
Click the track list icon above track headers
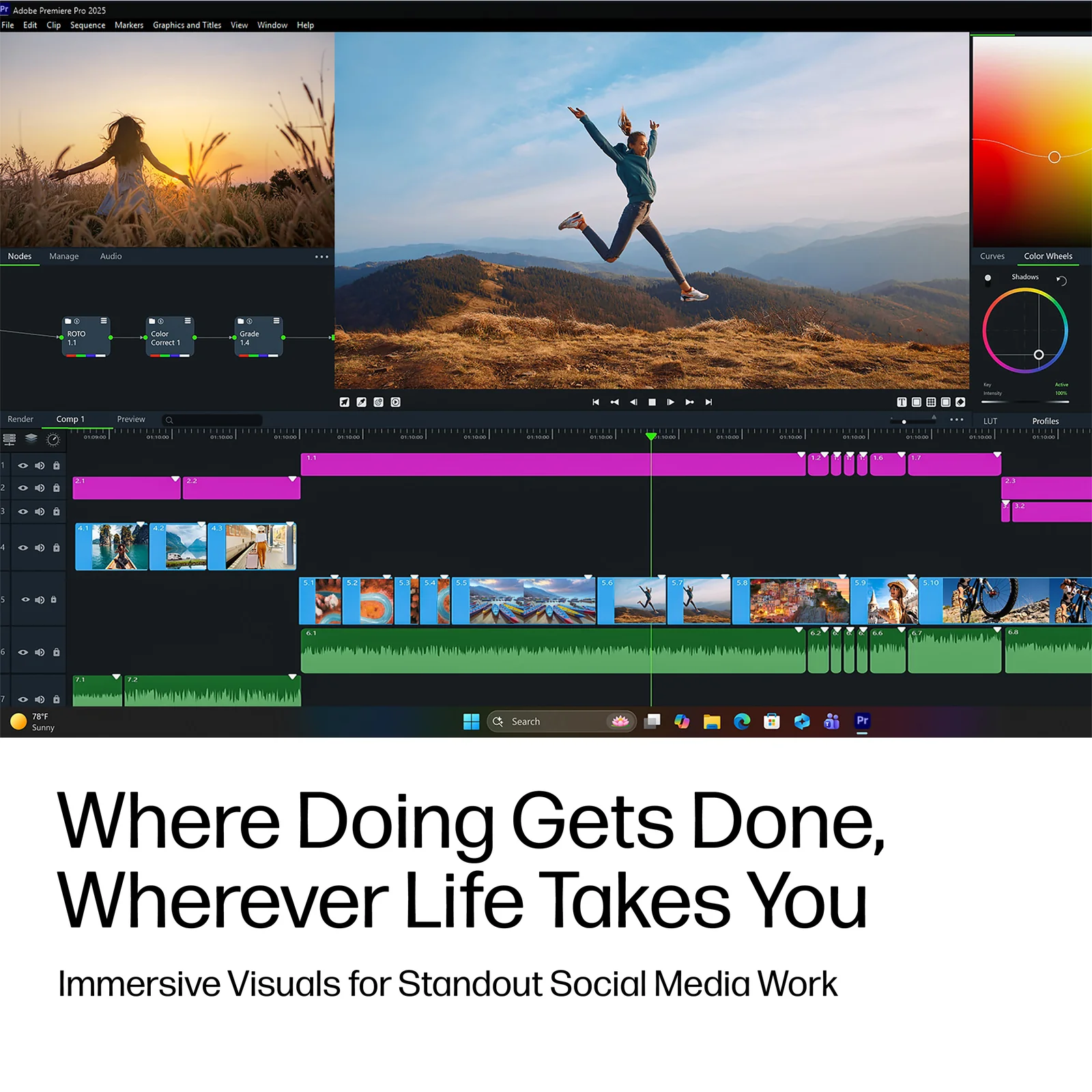pyautogui.click(x=10, y=439)
